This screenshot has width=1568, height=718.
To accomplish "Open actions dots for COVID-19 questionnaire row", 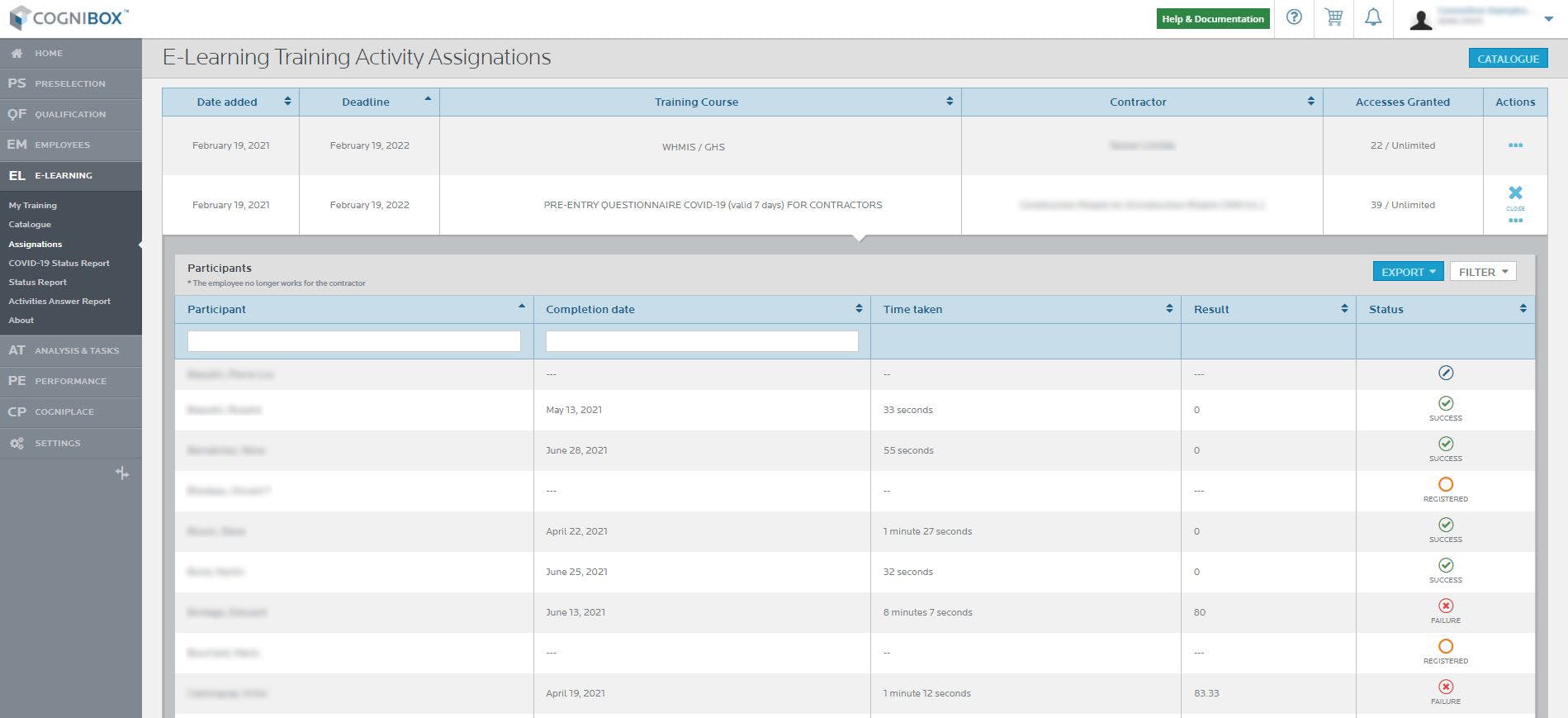I will tap(1515, 221).
